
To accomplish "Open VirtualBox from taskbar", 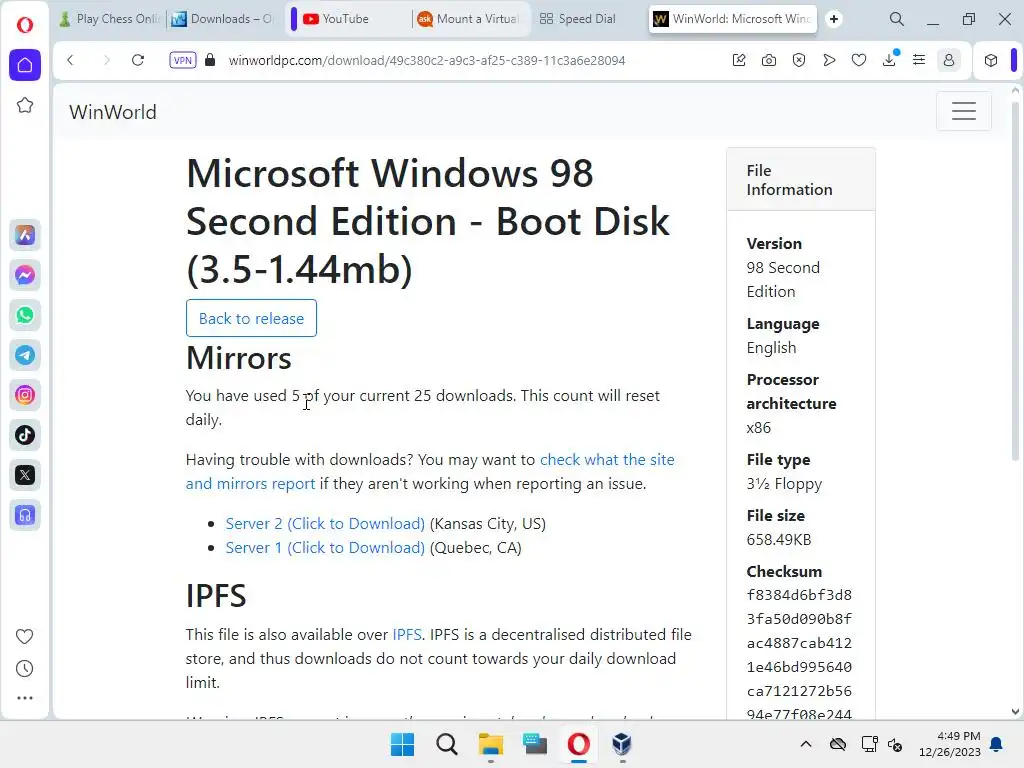I will pyautogui.click(x=622, y=744).
